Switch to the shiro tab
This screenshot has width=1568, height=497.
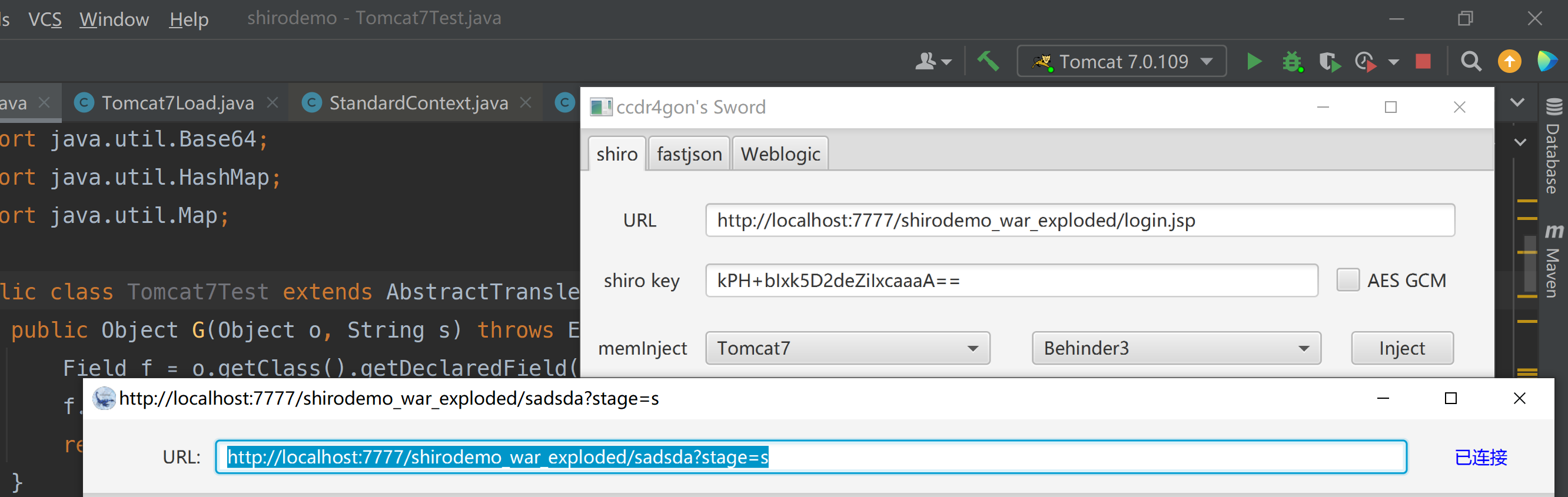coord(617,154)
